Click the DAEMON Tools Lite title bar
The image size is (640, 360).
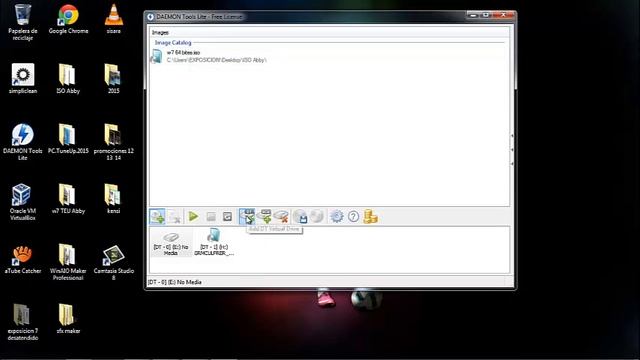pos(306,17)
